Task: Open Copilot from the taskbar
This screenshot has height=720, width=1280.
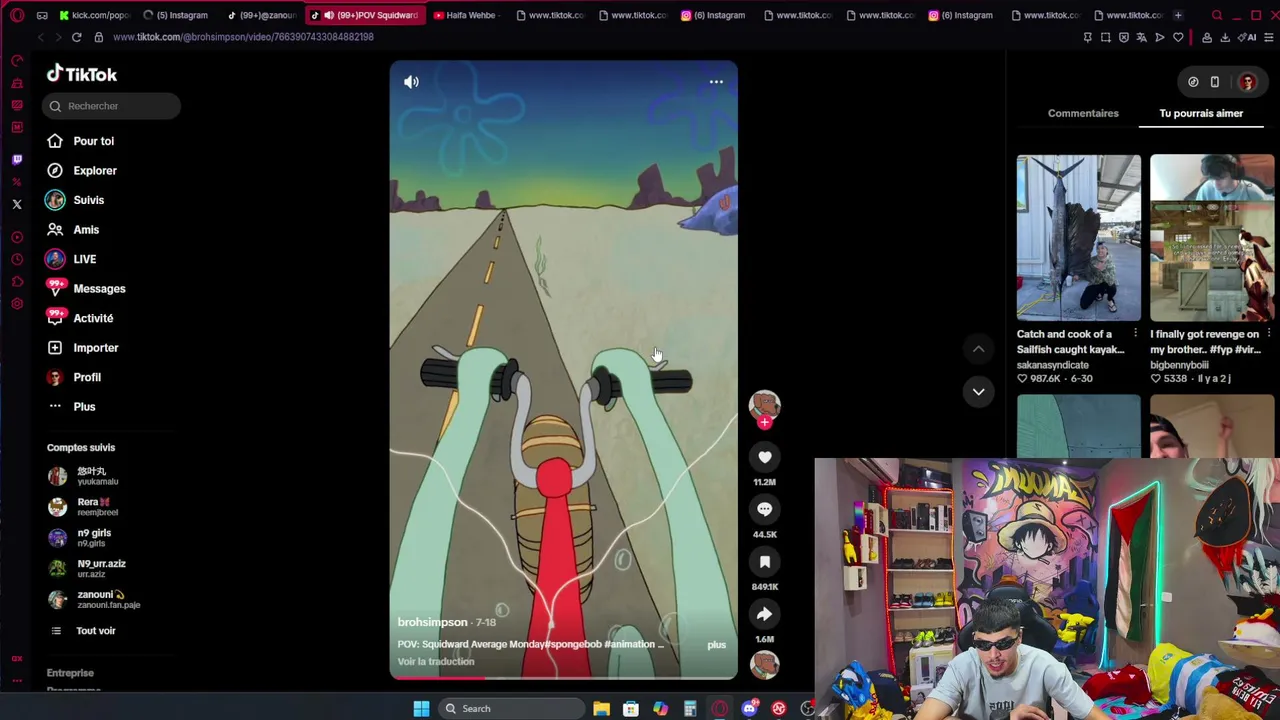Action: 660,709
